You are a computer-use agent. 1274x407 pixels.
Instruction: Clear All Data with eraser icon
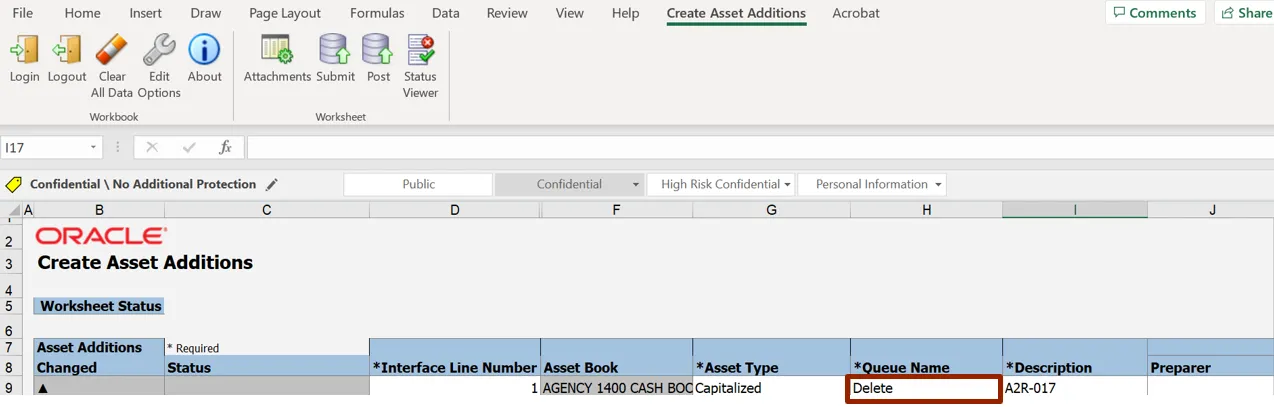click(x=112, y=50)
